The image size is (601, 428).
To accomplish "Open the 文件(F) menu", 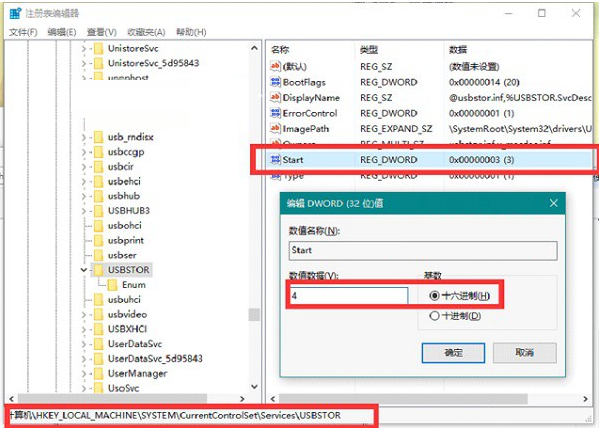I will 23,32.
